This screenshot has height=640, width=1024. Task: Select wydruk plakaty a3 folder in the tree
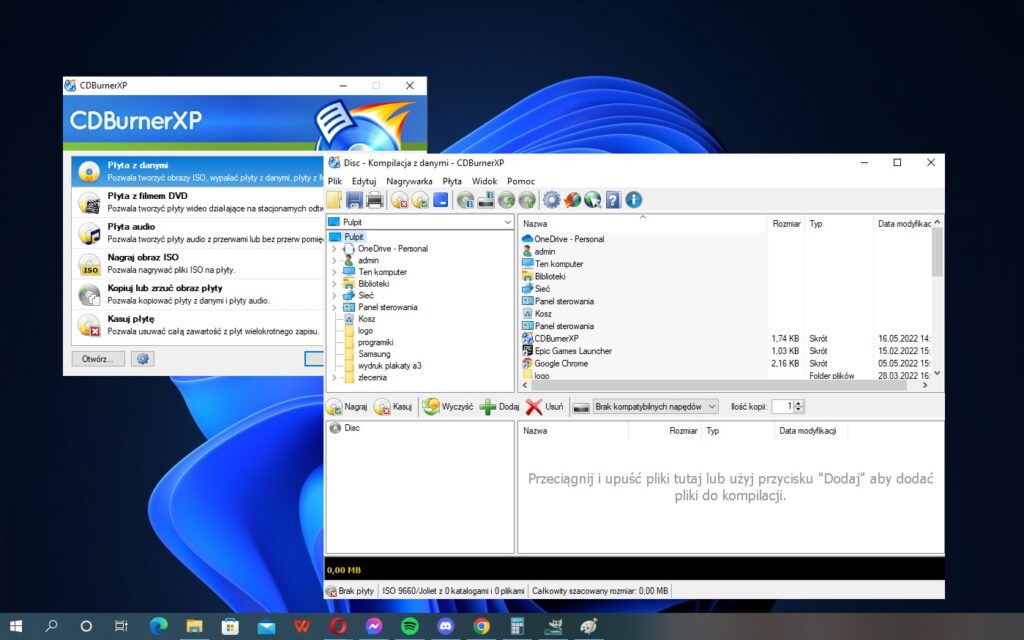[x=390, y=366]
